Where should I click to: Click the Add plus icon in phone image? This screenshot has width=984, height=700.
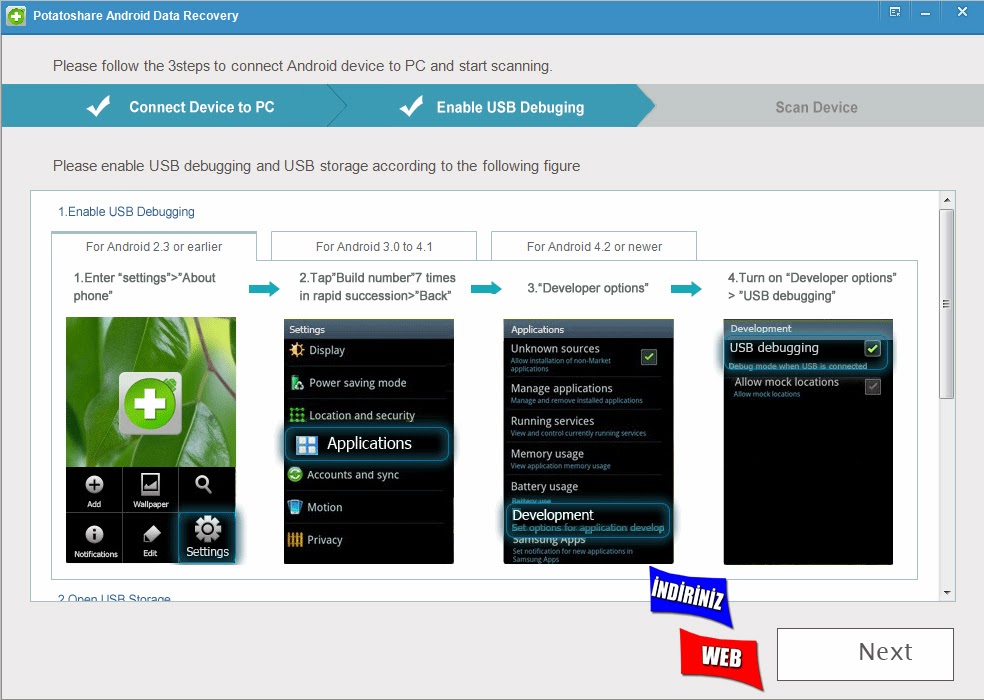(x=94, y=484)
